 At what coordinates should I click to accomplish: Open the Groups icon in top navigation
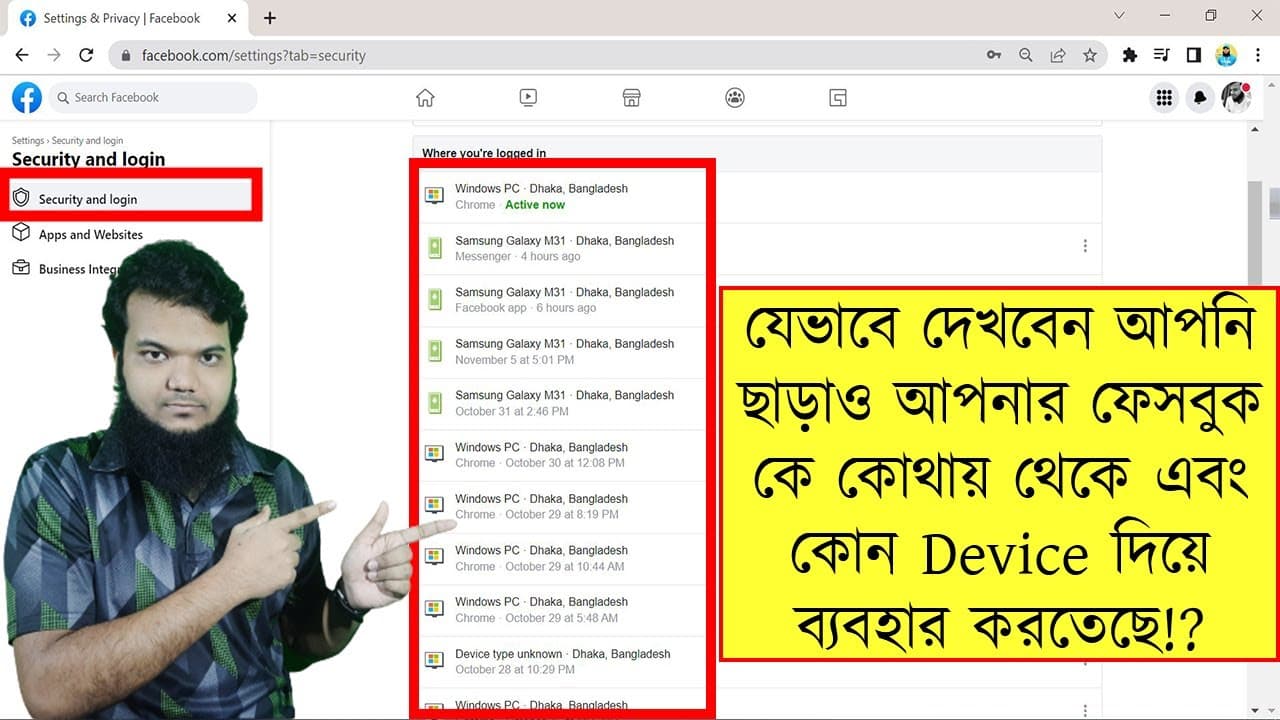click(735, 97)
